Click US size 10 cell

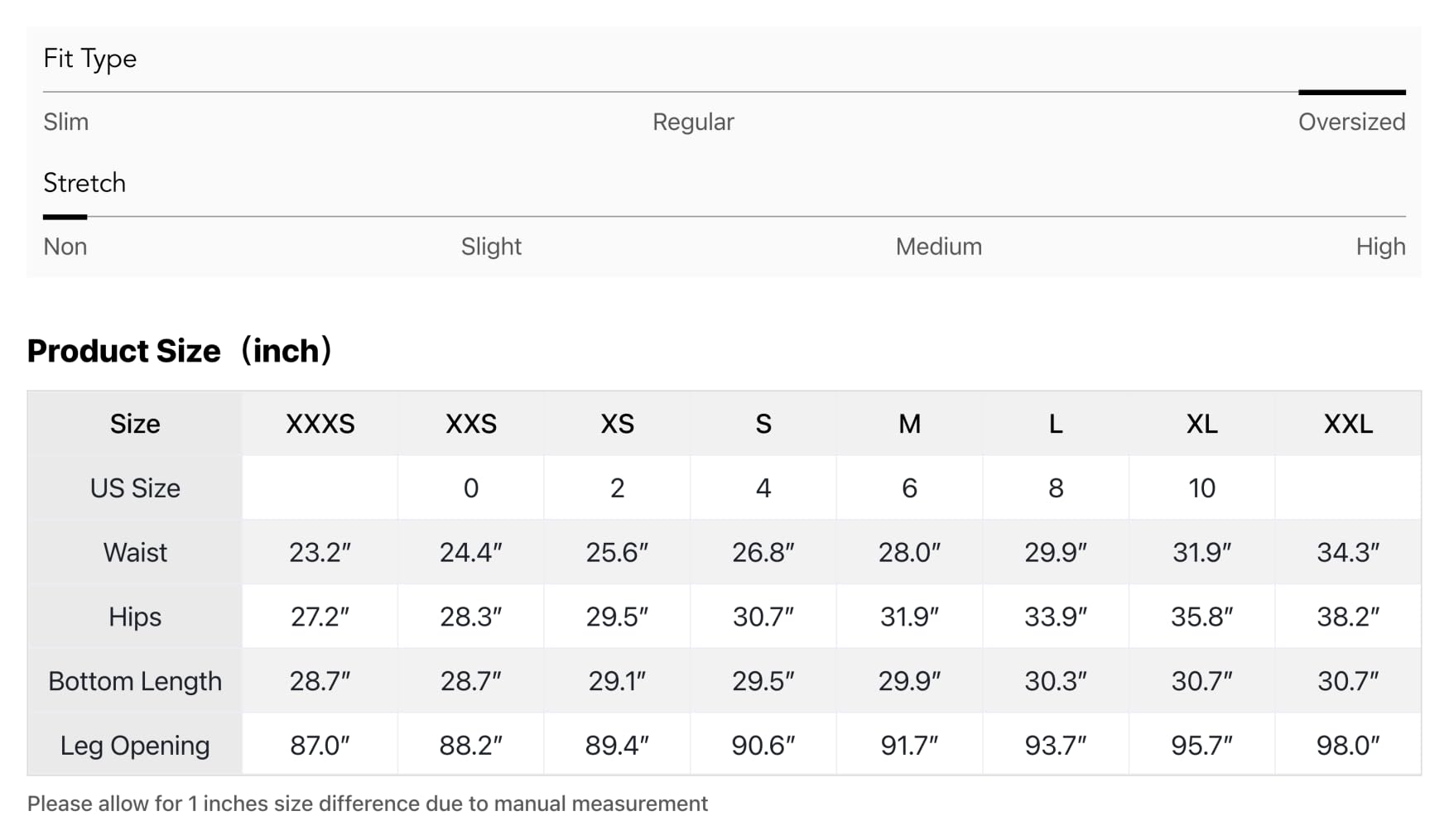1201,488
